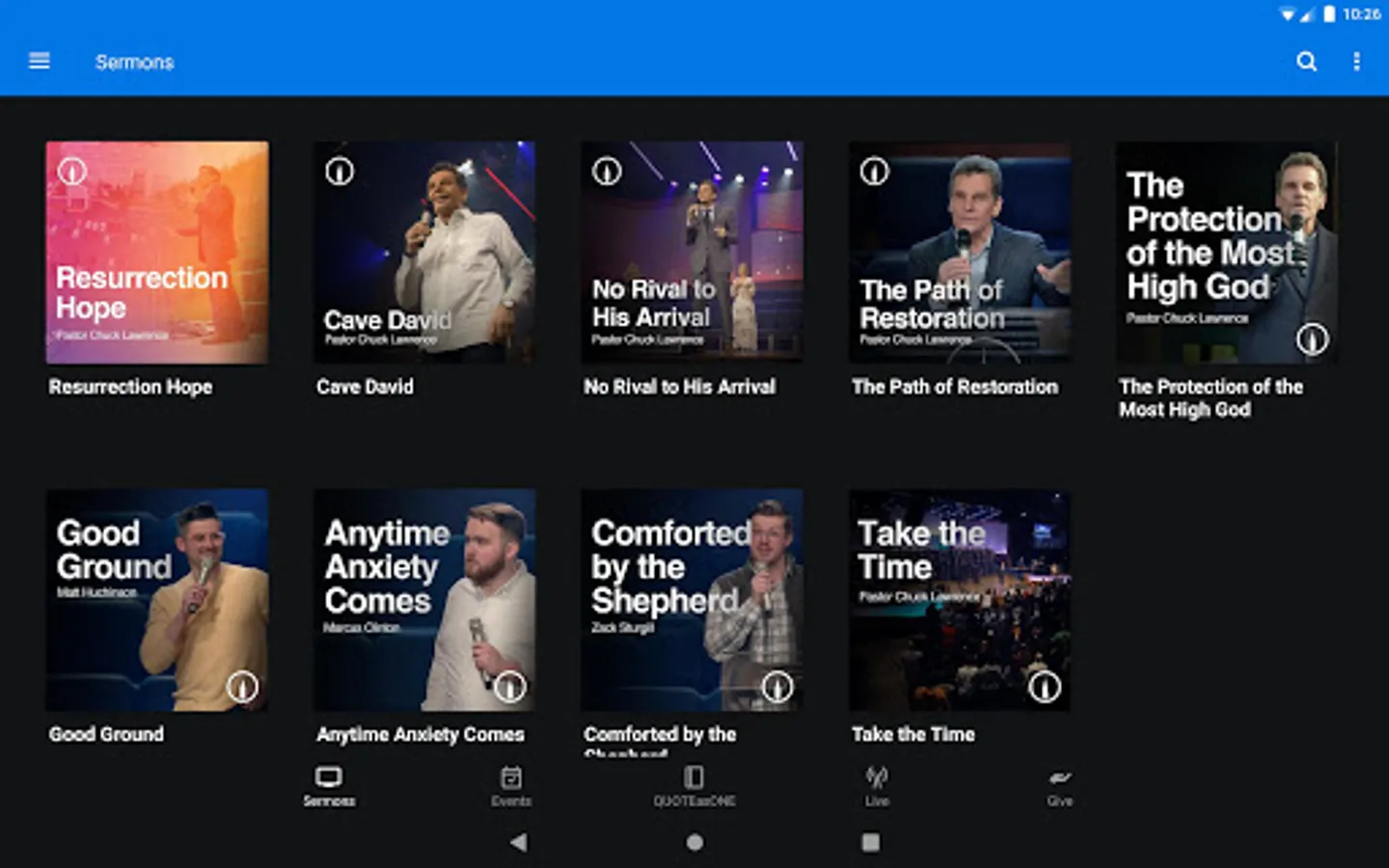This screenshot has width=1389, height=868.
Task: Open the Cave David sermon thumbnail
Action: point(424,253)
